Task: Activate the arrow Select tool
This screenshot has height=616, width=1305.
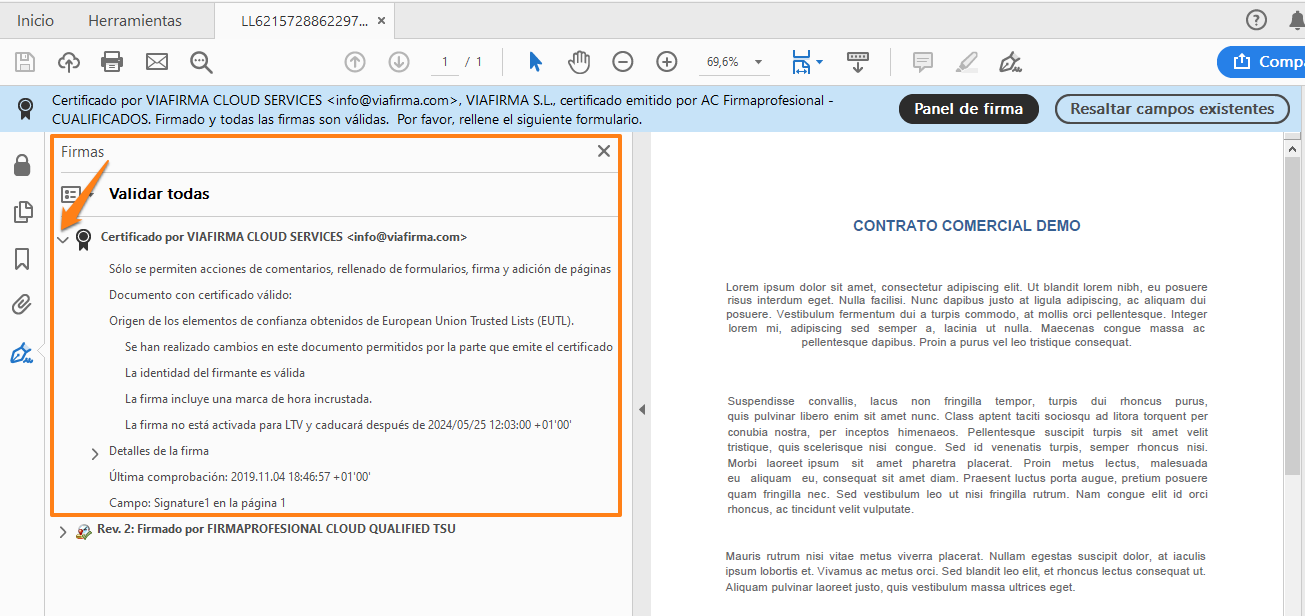Action: pos(535,61)
